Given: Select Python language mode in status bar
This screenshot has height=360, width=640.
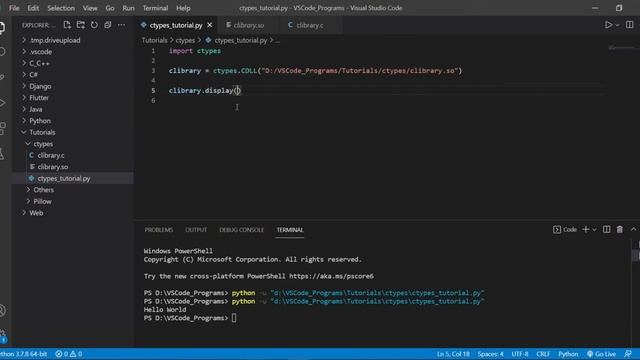Looking at the screenshot, I should coord(568,354).
